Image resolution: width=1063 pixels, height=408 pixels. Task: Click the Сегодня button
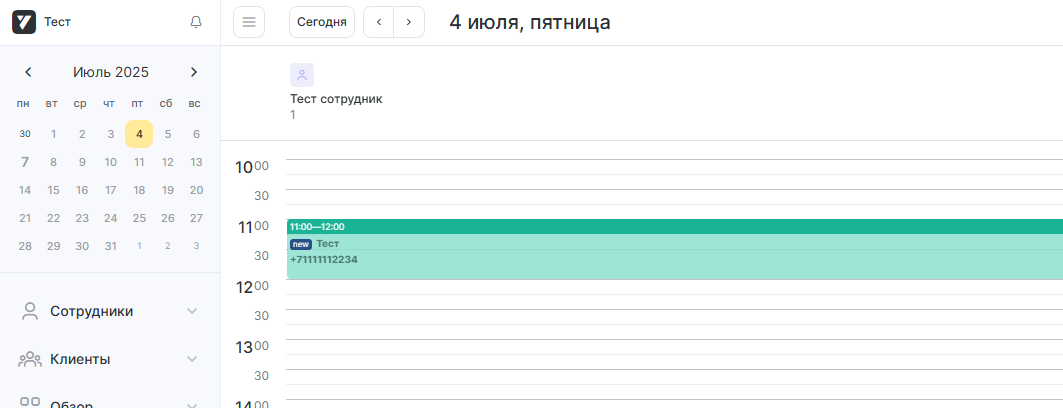[x=322, y=22]
